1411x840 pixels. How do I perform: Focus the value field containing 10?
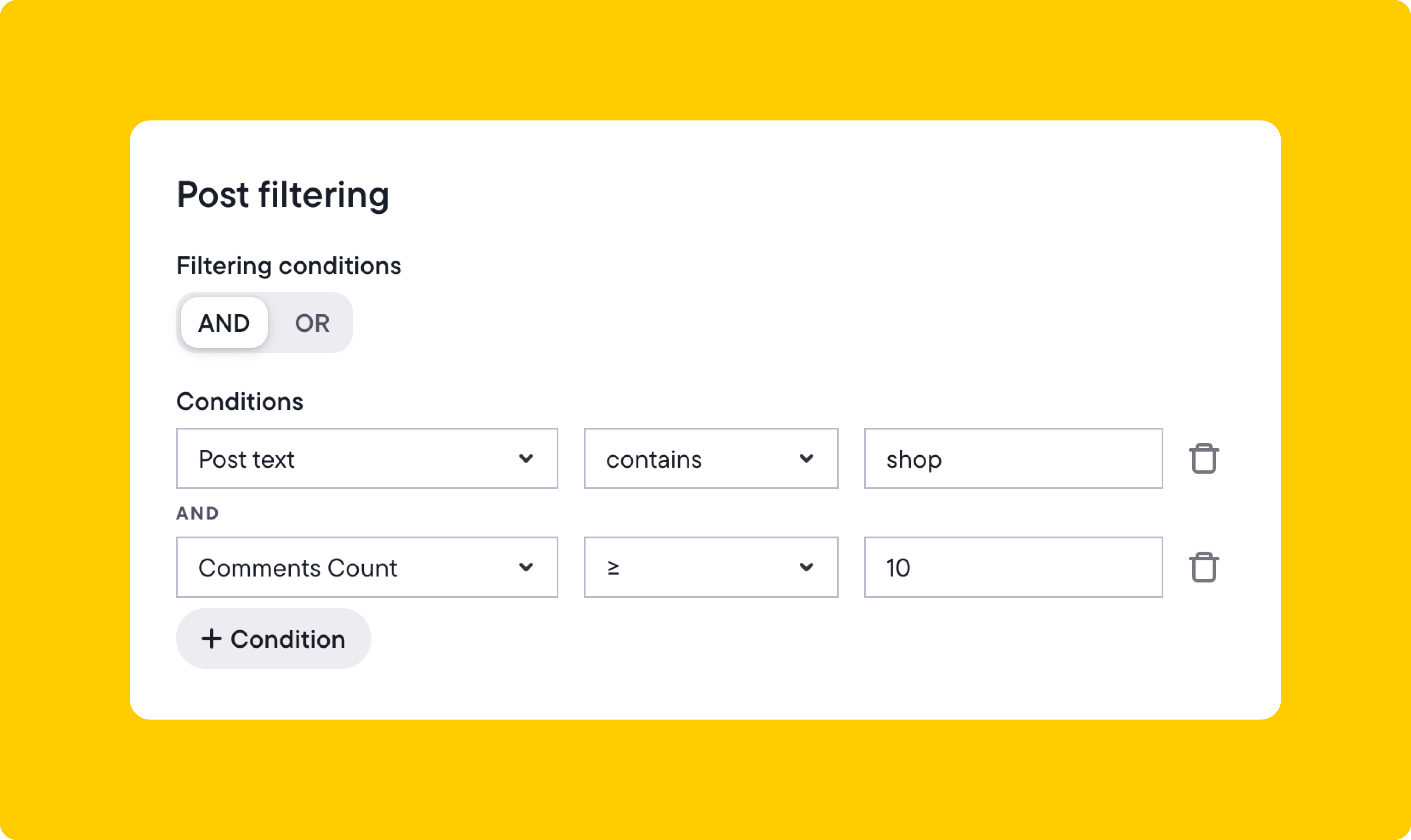(1013, 567)
